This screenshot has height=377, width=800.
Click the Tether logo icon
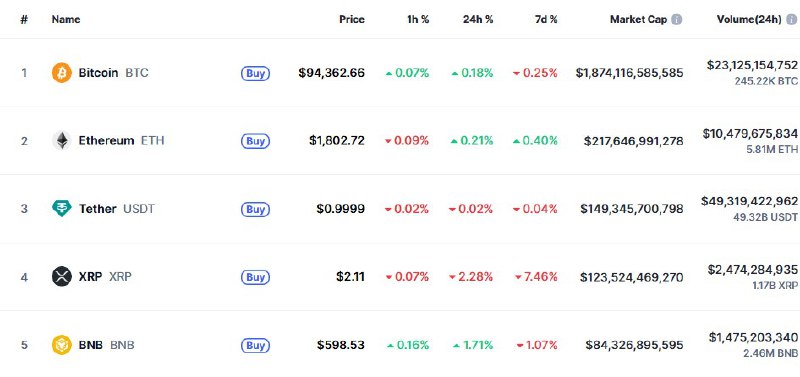click(62, 209)
